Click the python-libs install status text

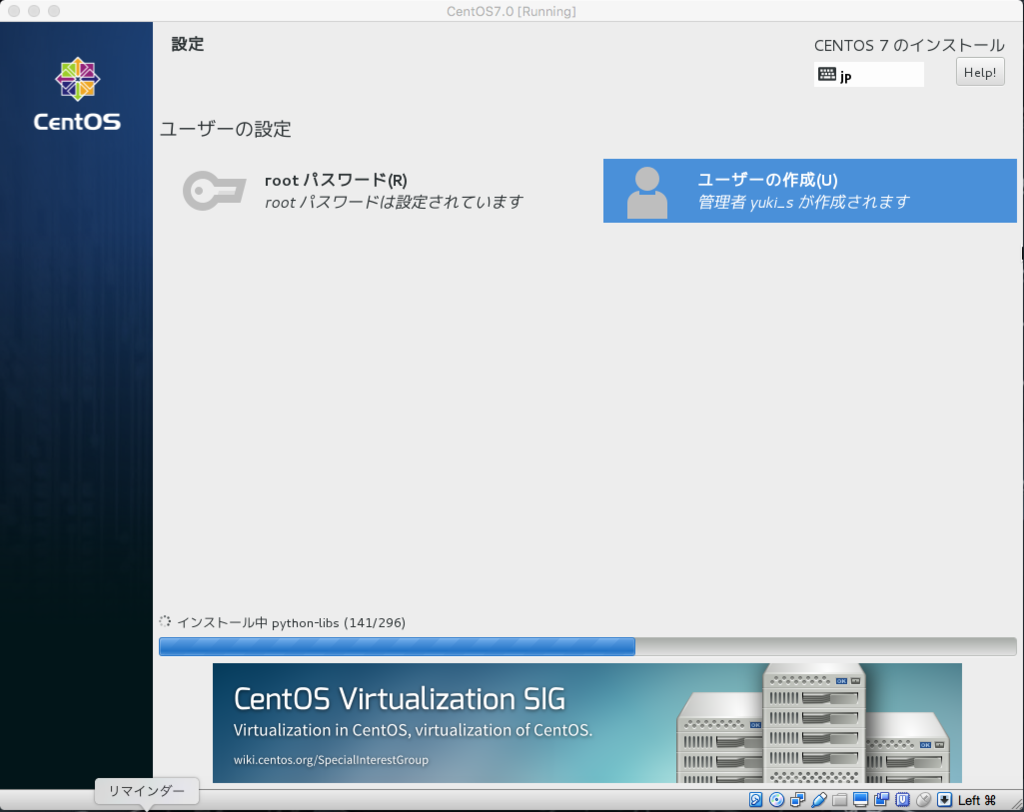tap(291, 623)
